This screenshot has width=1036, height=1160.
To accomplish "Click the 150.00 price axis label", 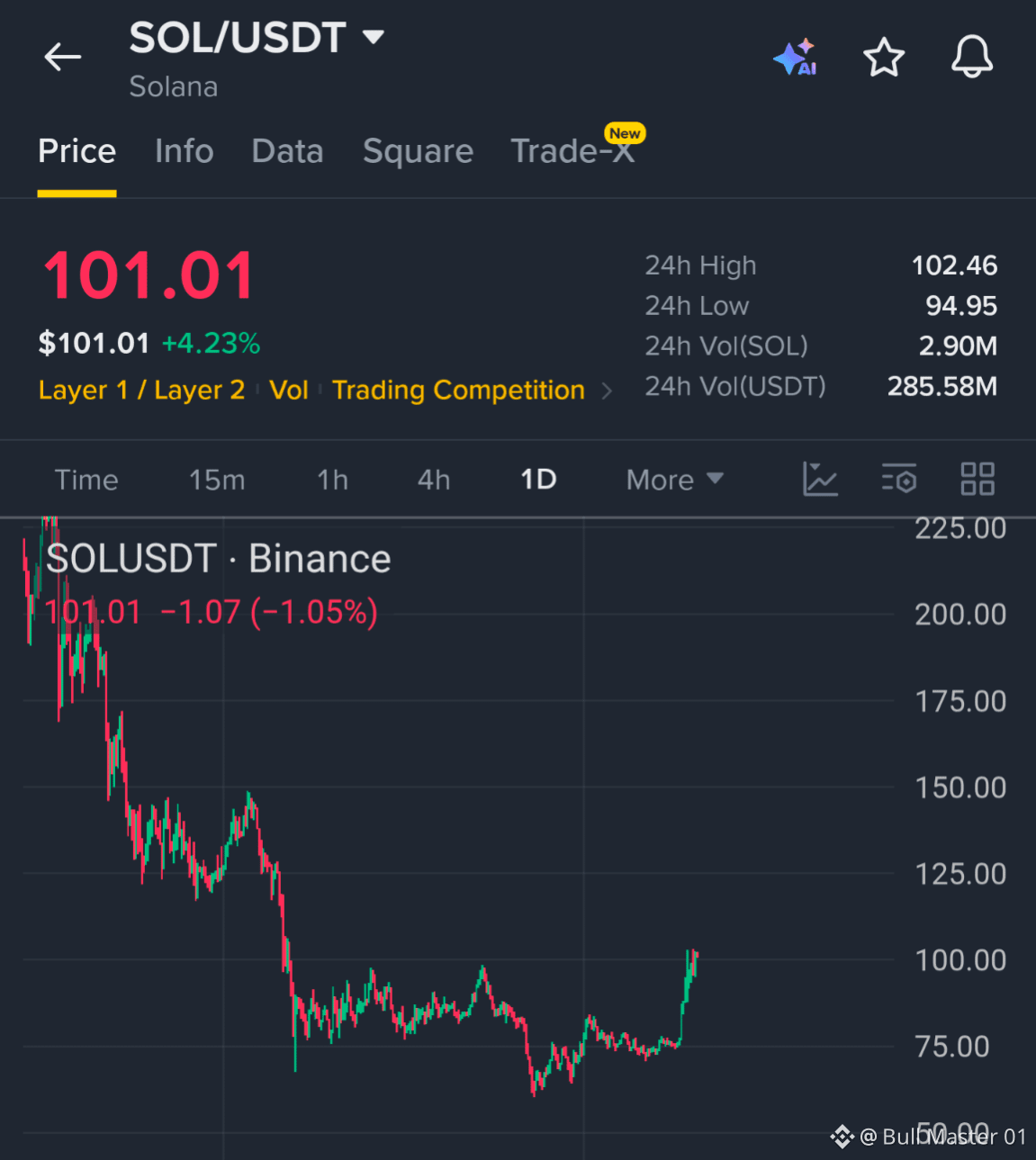I will coord(960,788).
